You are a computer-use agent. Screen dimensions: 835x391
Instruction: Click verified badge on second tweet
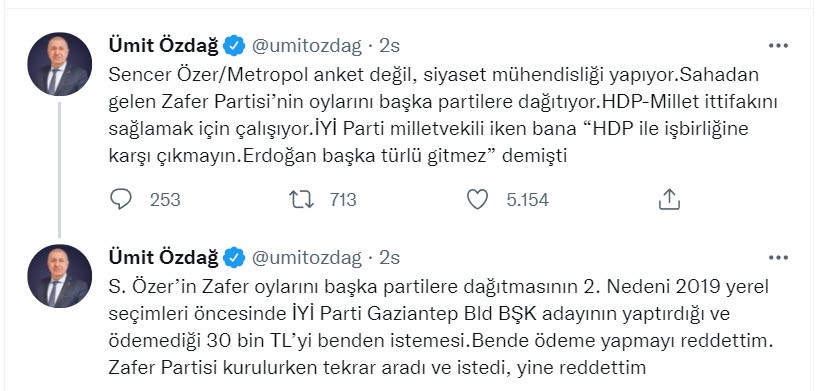click(x=234, y=258)
